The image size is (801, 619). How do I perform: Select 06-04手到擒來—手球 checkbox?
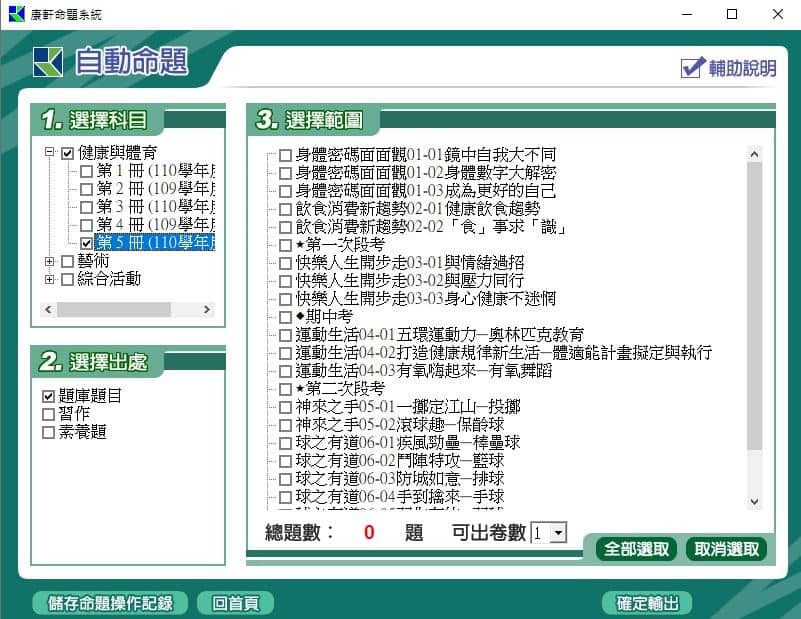click(x=286, y=497)
